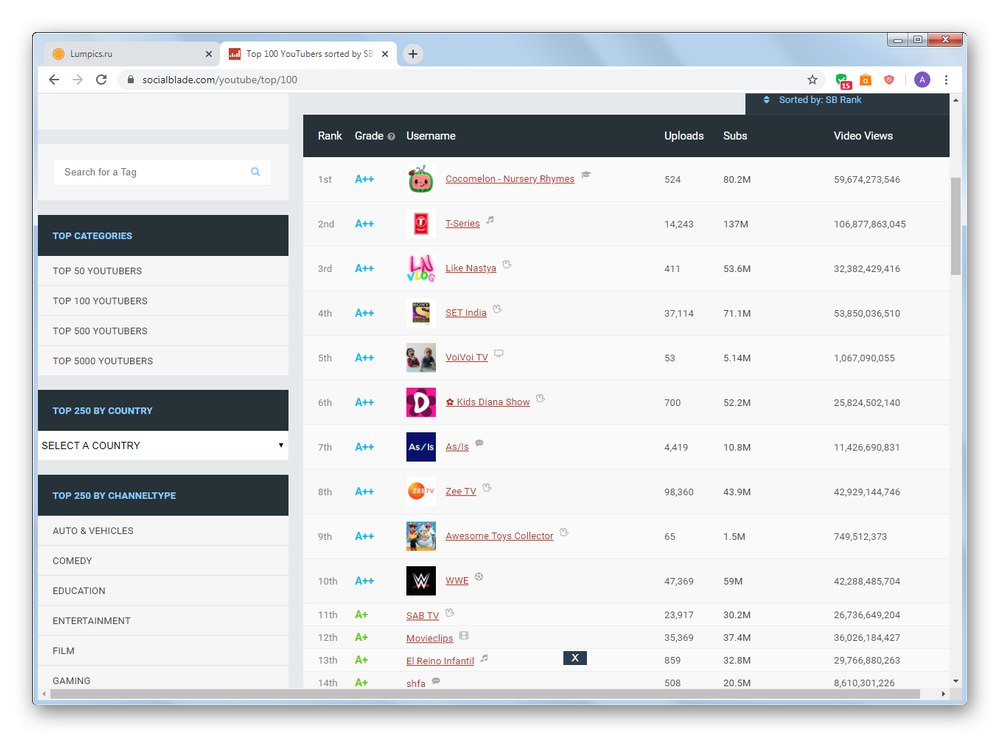Select the Top 100 YouTubers browser tab
This screenshot has height=738, width=1000.
[x=309, y=54]
